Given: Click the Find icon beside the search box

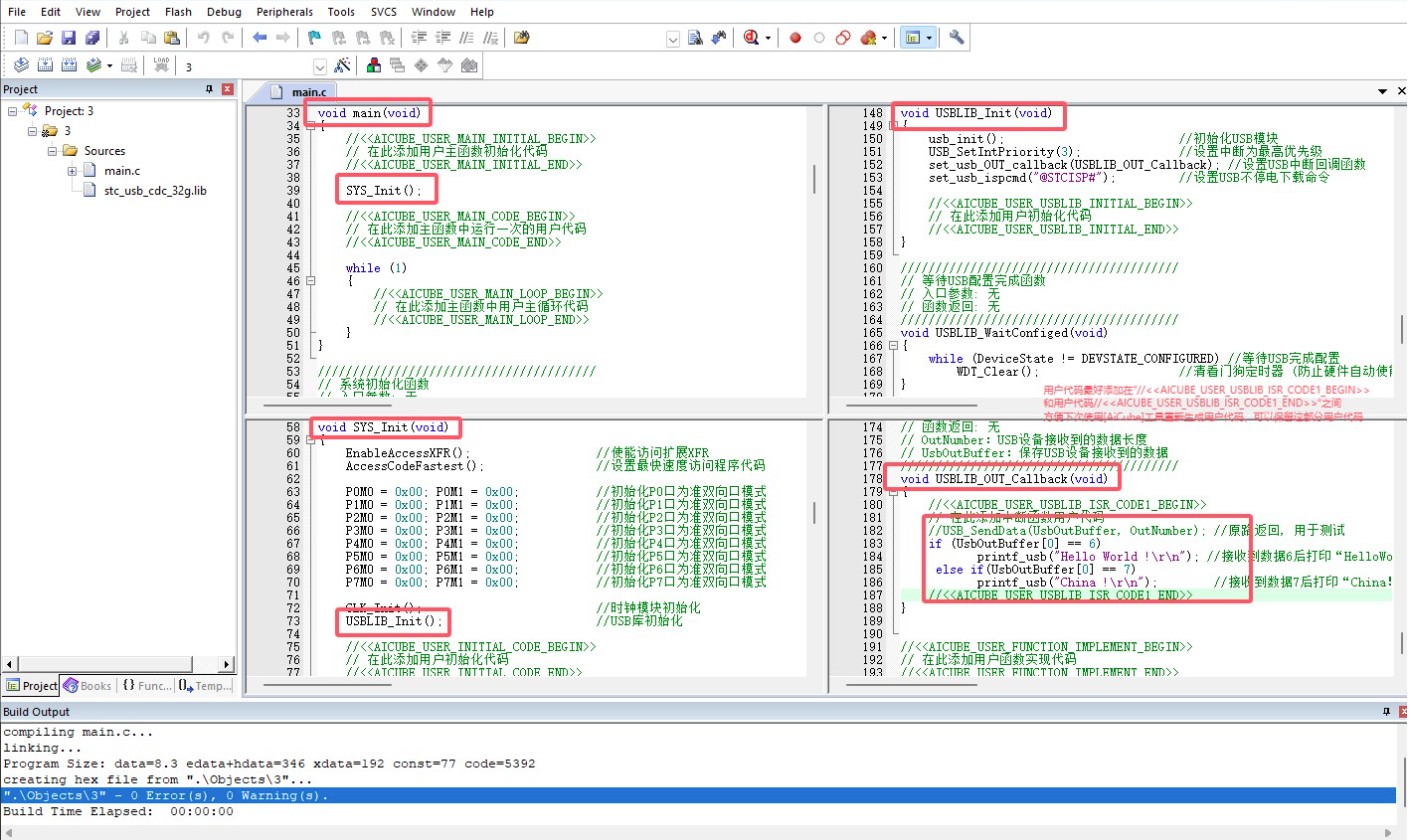Looking at the screenshot, I should pos(697,38).
